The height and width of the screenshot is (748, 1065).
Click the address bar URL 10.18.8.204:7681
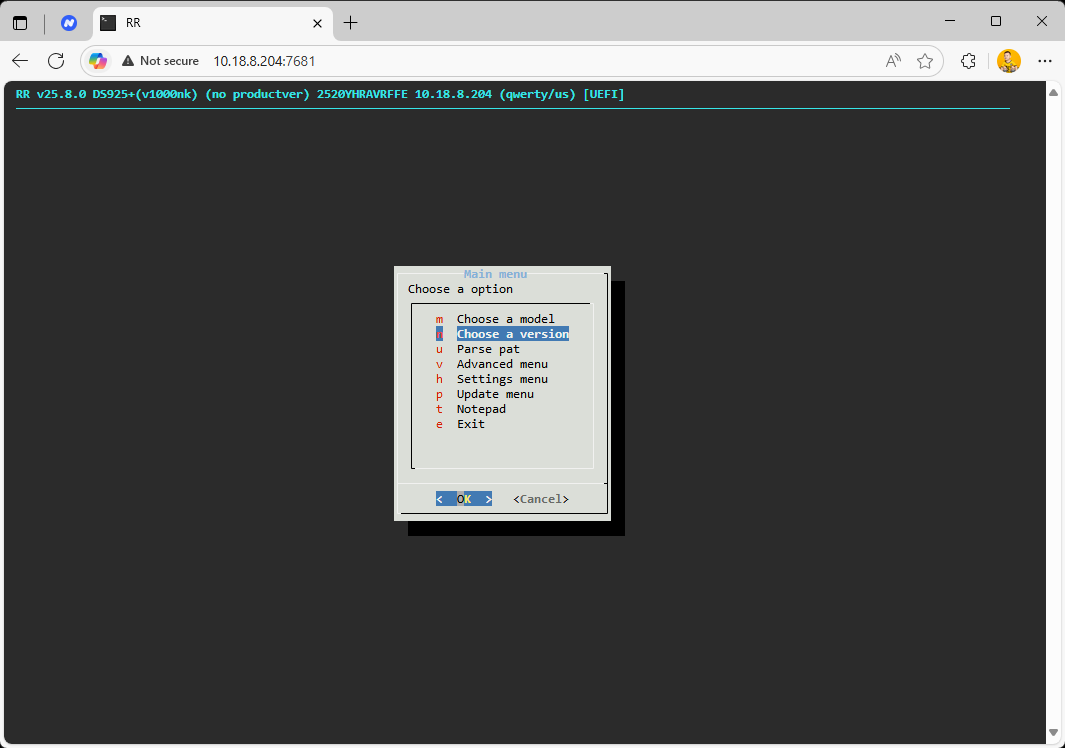(264, 61)
